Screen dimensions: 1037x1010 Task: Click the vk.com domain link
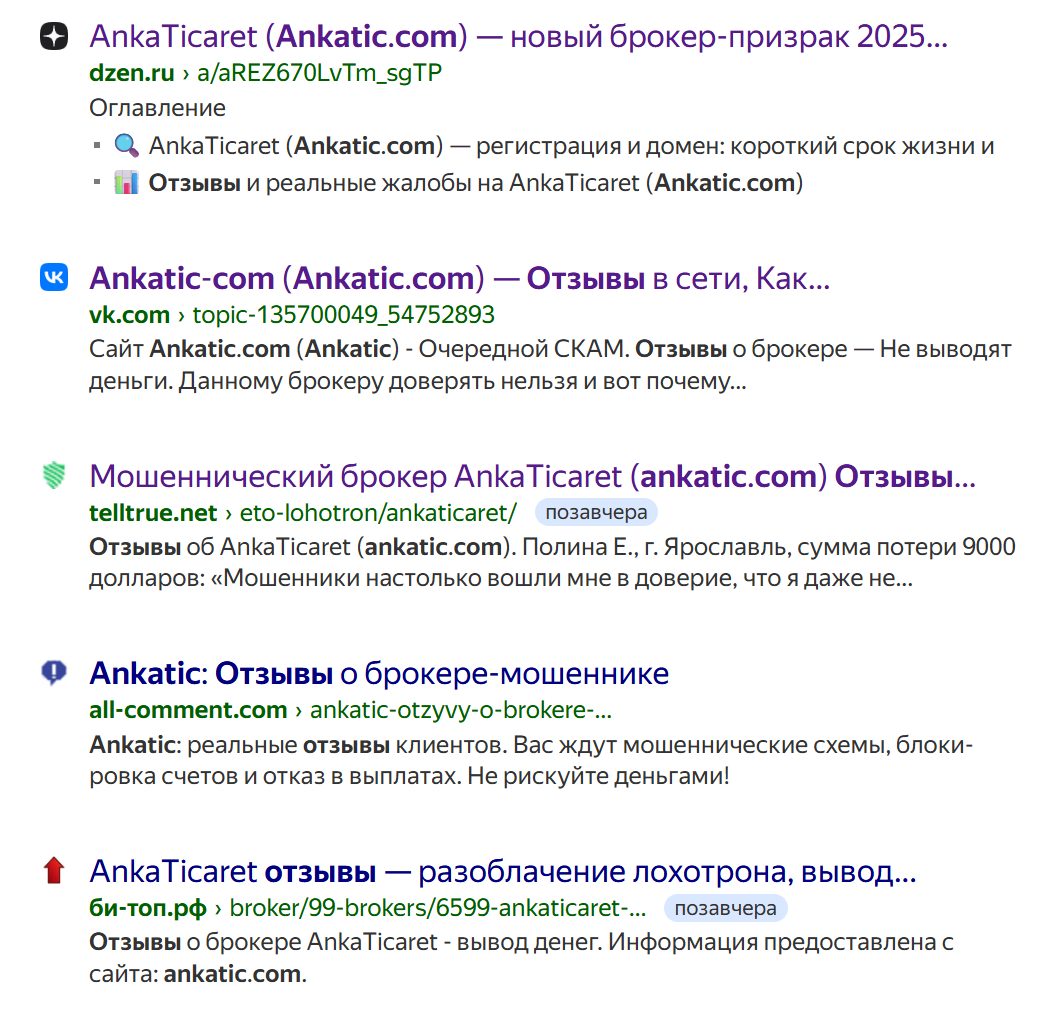128,314
